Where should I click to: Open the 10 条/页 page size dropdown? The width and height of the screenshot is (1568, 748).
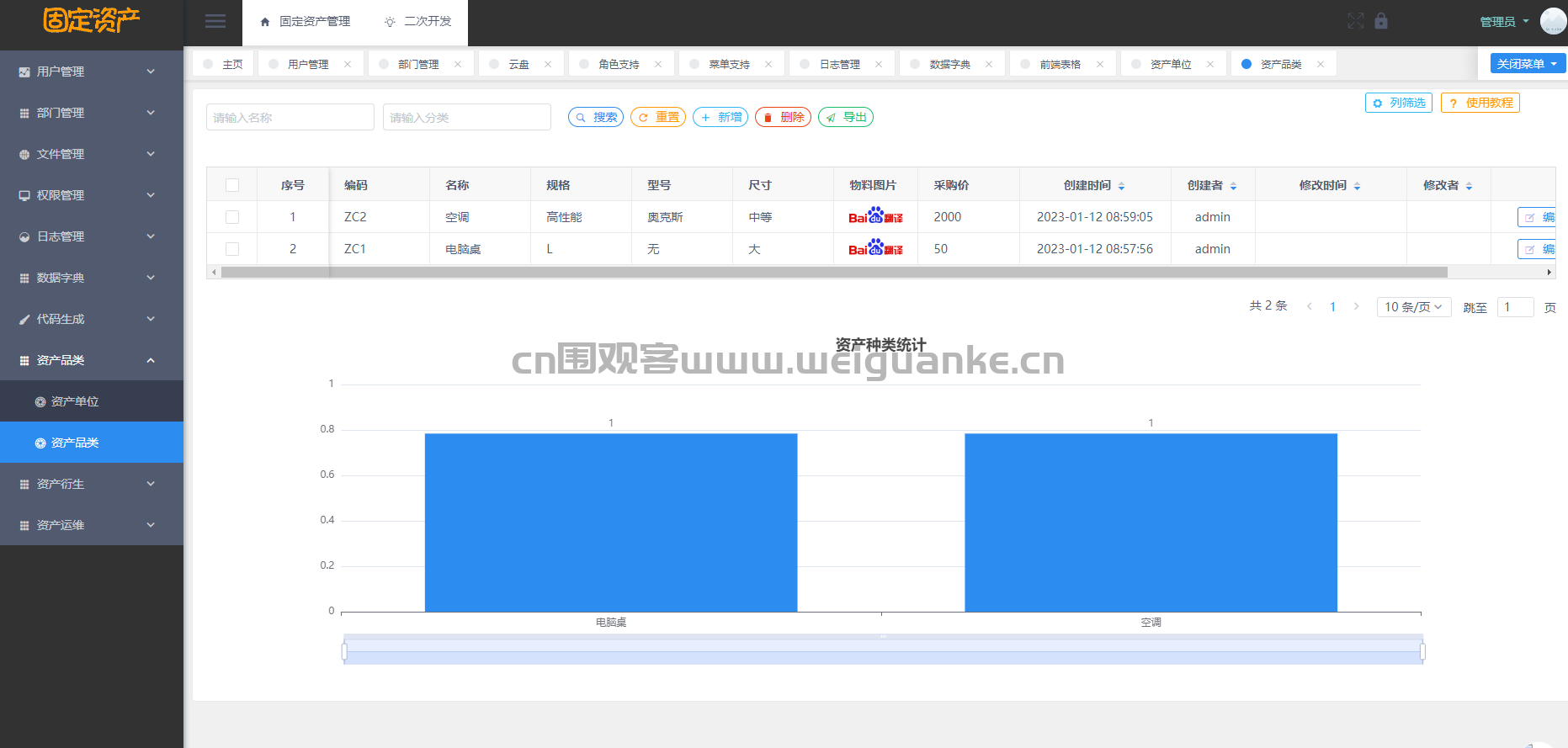pyautogui.click(x=1413, y=307)
